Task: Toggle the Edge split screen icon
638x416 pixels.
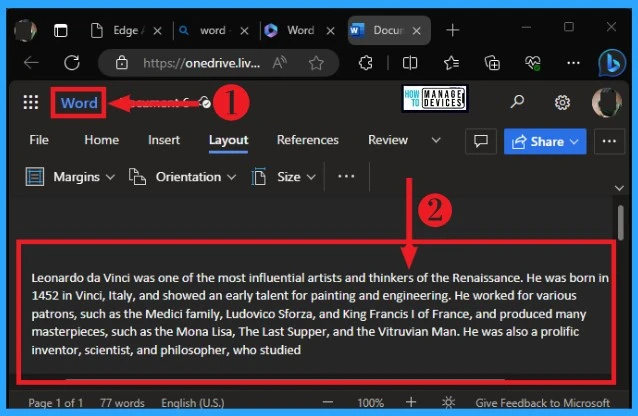Action: 410,63
